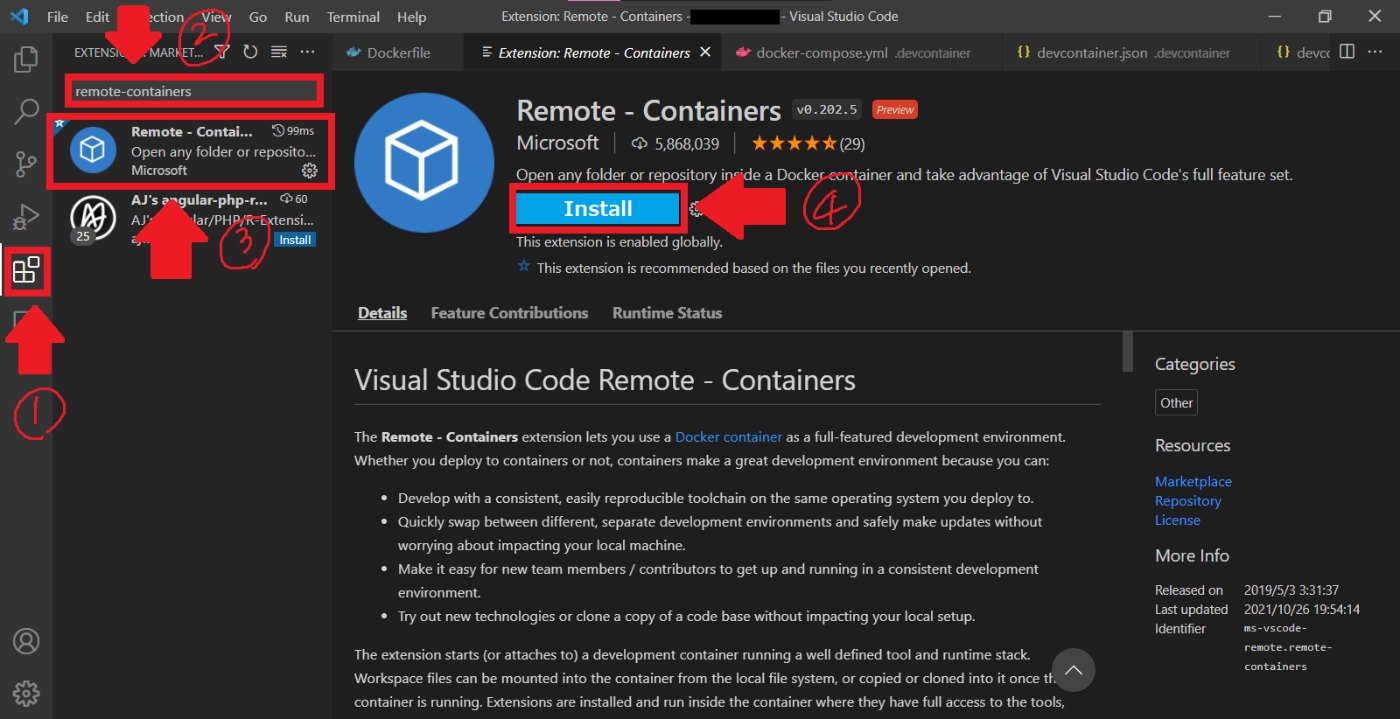The width and height of the screenshot is (1400, 719).
Task: Open the Terminal menu
Action: tap(353, 17)
